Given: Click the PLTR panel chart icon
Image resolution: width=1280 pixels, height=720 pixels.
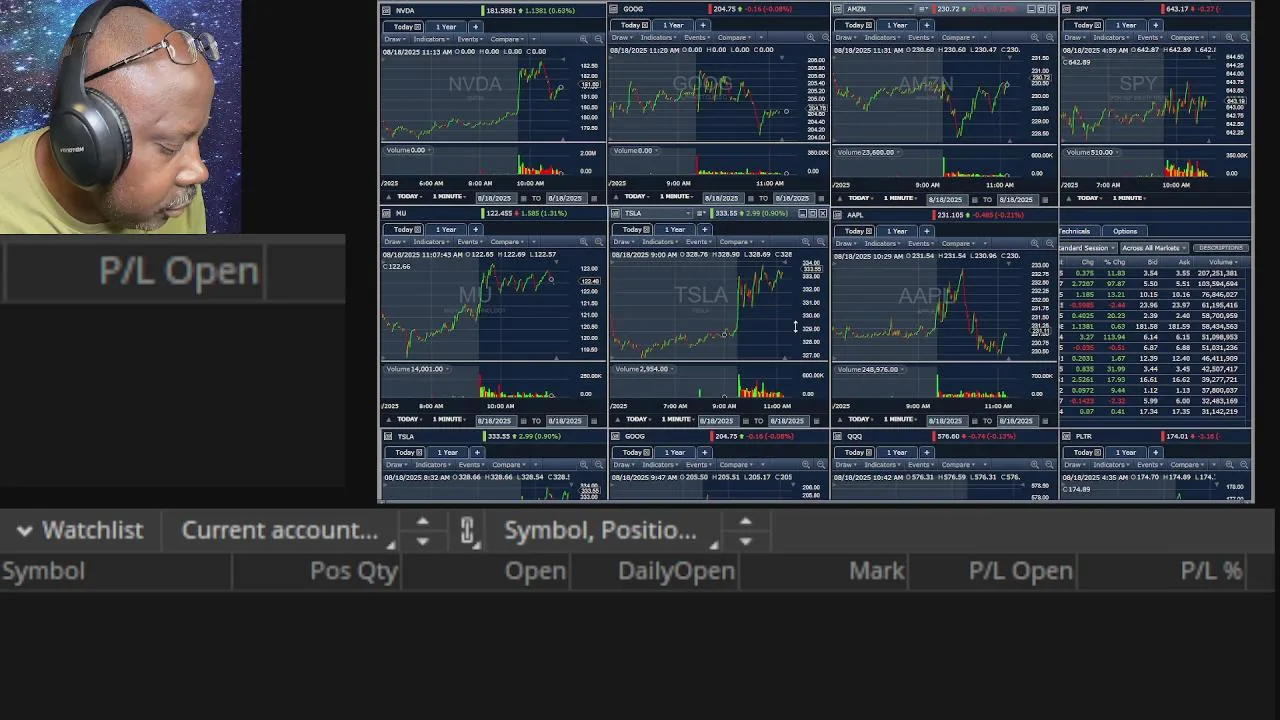Looking at the screenshot, I should [x=1067, y=437].
